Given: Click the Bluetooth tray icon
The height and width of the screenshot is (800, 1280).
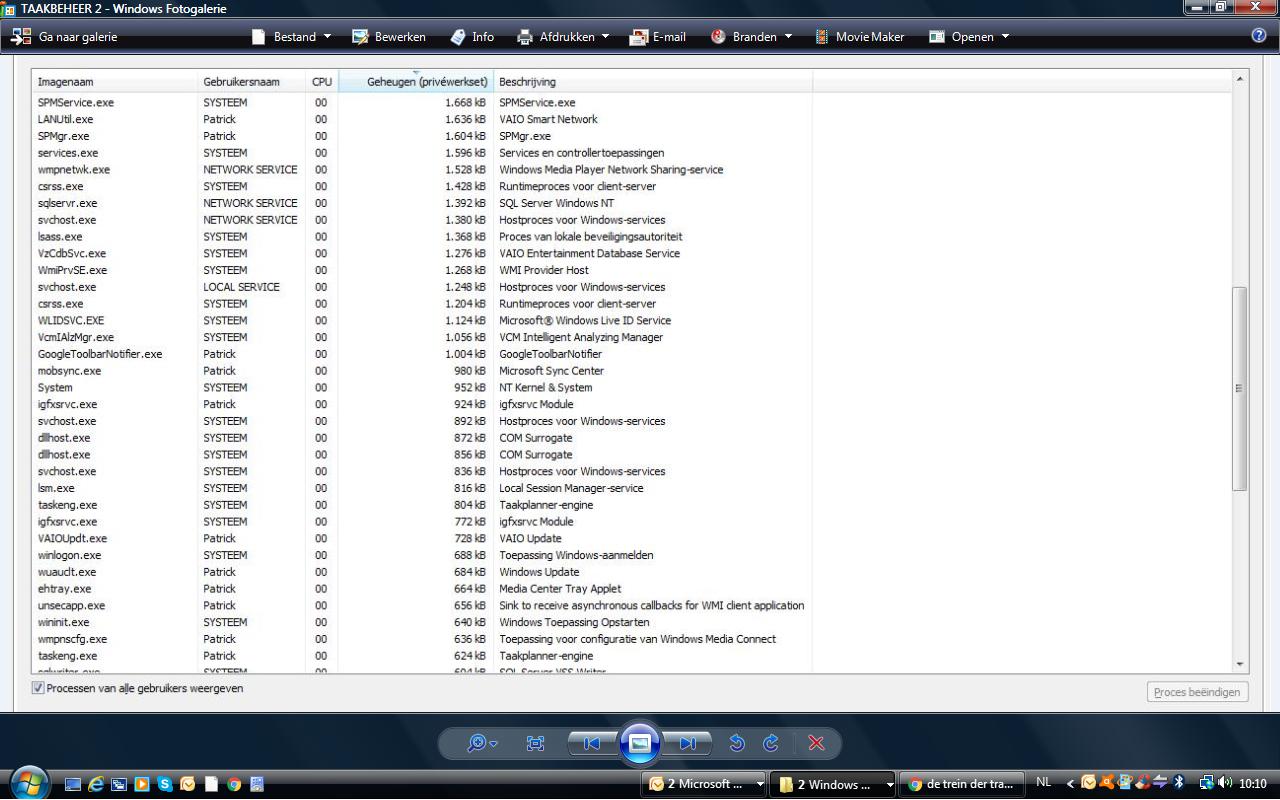Looking at the screenshot, I should pos(1178,783).
